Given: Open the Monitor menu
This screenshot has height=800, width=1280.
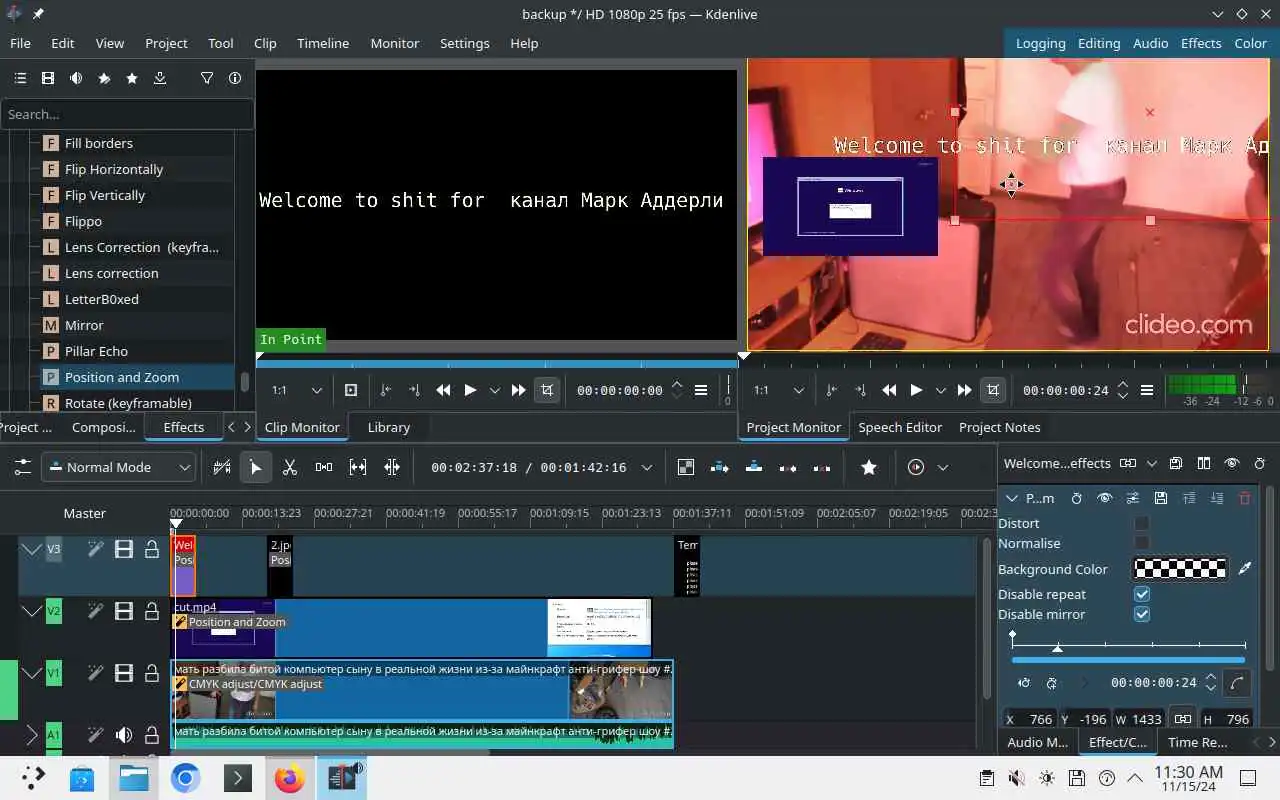Looking at the screenshot, I should click(395, 43).
